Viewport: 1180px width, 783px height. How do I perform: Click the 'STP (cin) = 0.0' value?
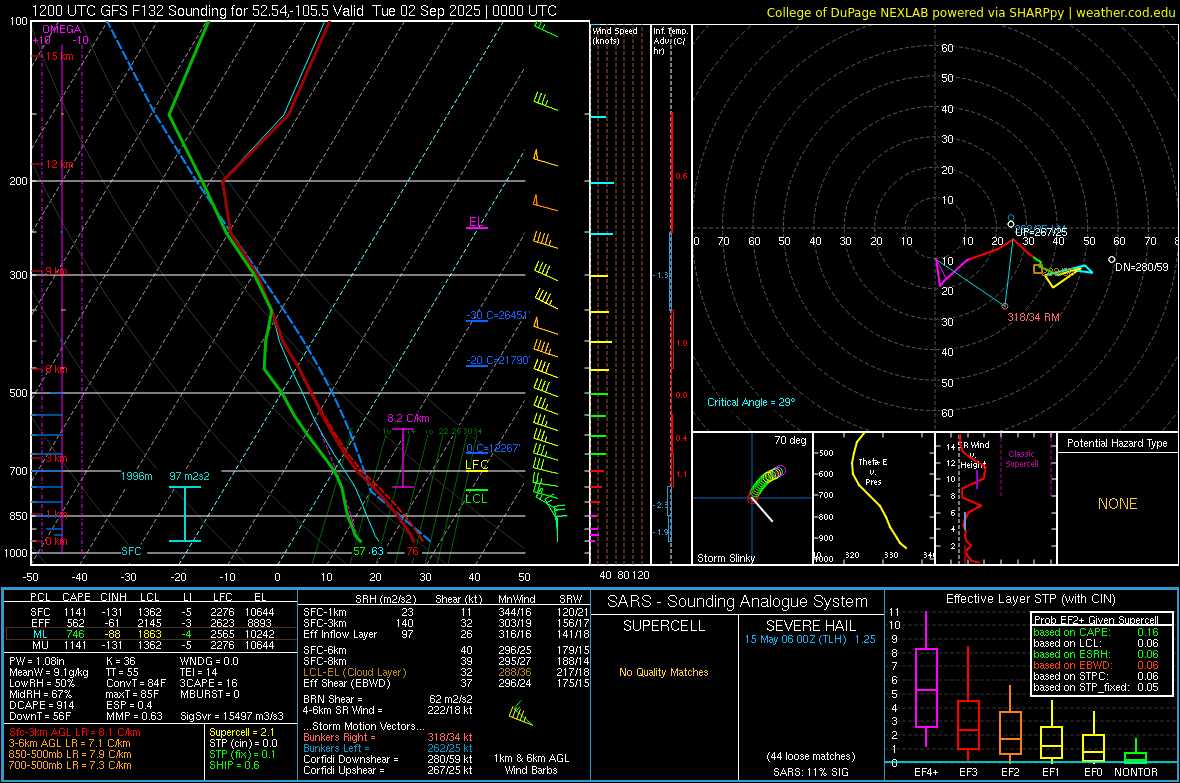point(243,743)
